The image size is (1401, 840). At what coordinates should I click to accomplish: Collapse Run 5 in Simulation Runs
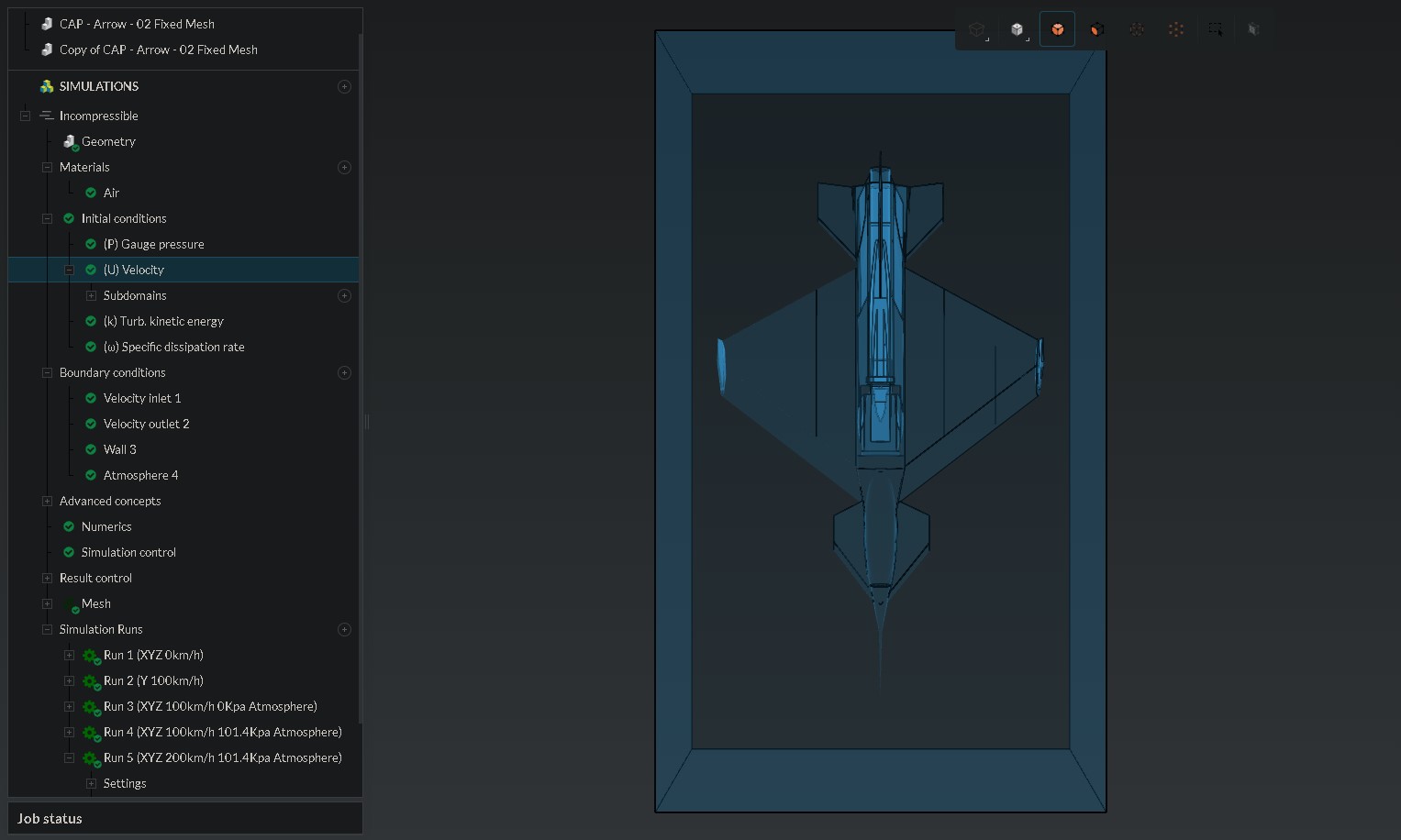click(x=69, y=757)
